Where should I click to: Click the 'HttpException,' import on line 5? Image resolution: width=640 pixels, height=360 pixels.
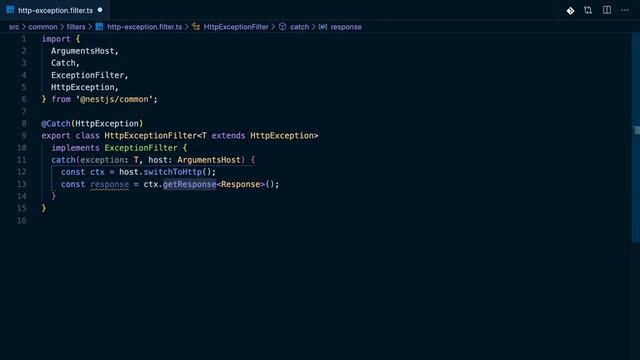(x=84, y=87)
